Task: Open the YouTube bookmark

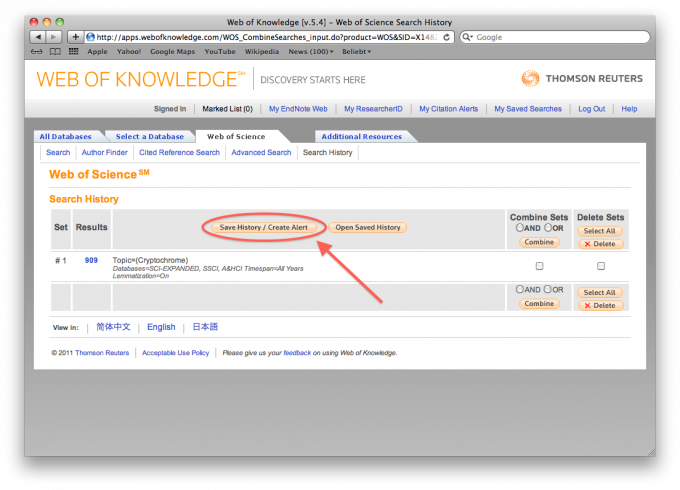Action: coord(220,52)
